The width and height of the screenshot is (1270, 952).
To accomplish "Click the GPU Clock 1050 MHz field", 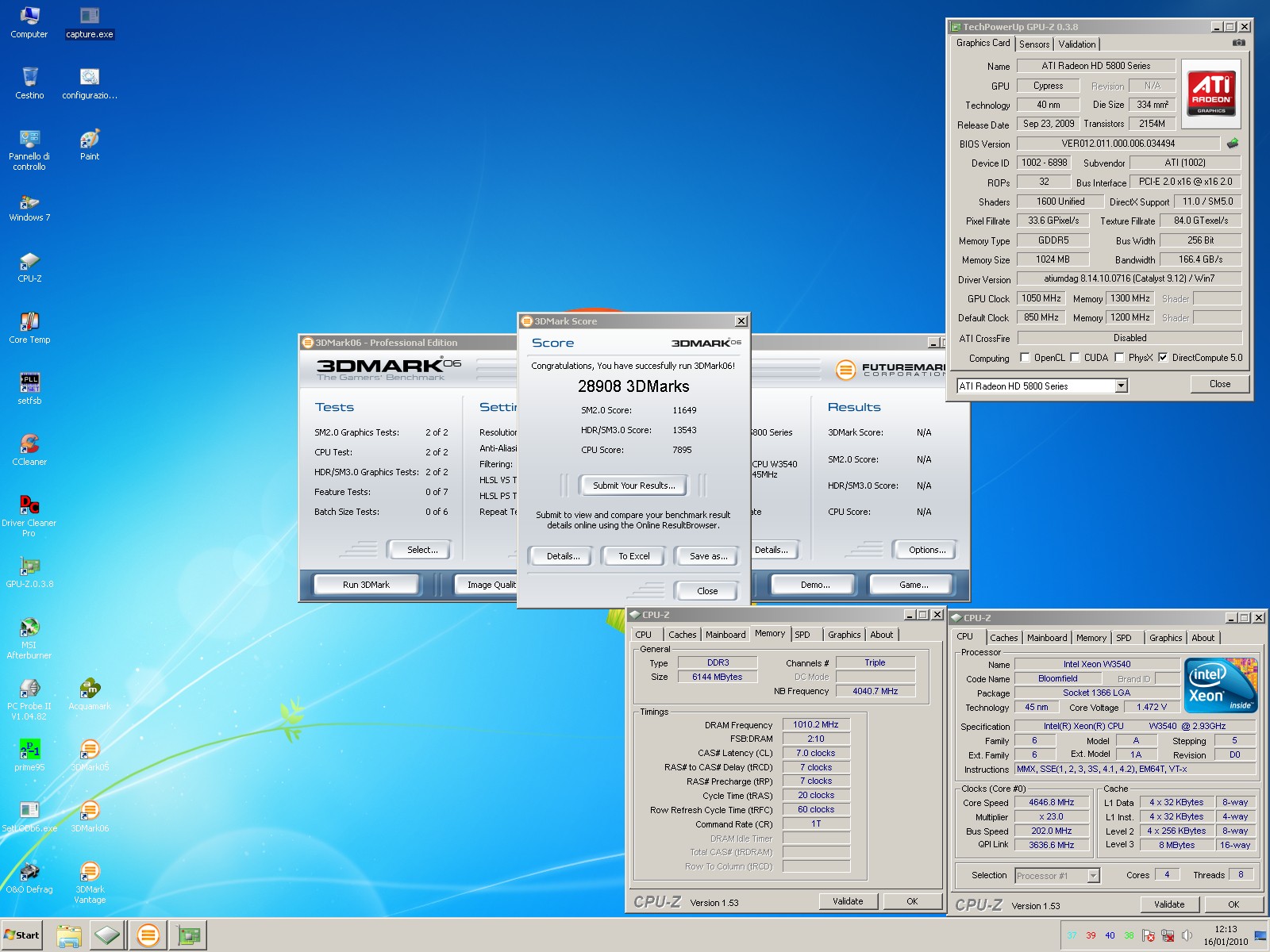I will point(1041,298).
